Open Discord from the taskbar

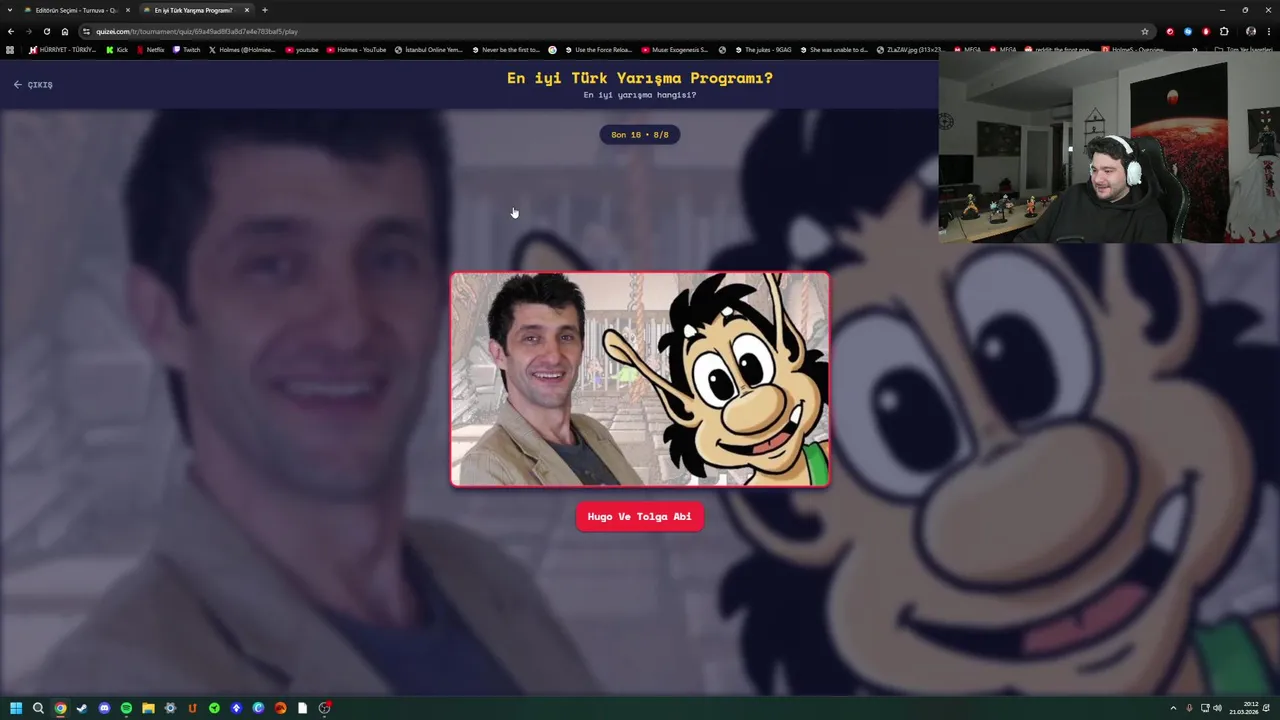coord(104,708)
